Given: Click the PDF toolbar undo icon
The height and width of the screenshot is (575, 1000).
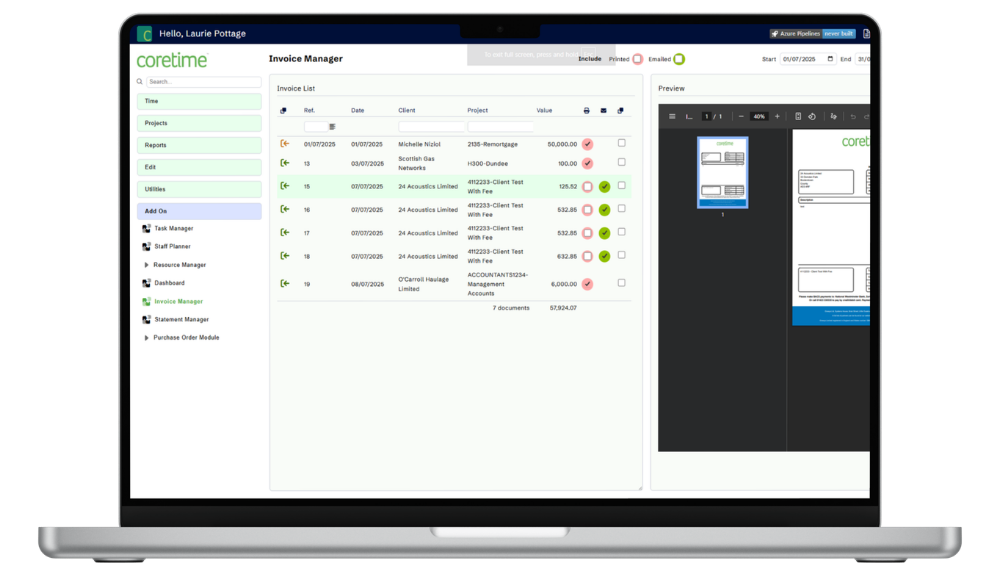Looking at the screenshot, I should coord(853,117).
